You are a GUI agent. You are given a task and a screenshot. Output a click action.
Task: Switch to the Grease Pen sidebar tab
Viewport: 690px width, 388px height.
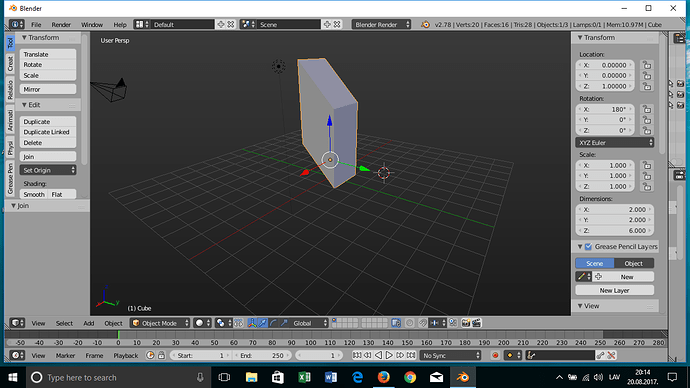tap(11, 179)
